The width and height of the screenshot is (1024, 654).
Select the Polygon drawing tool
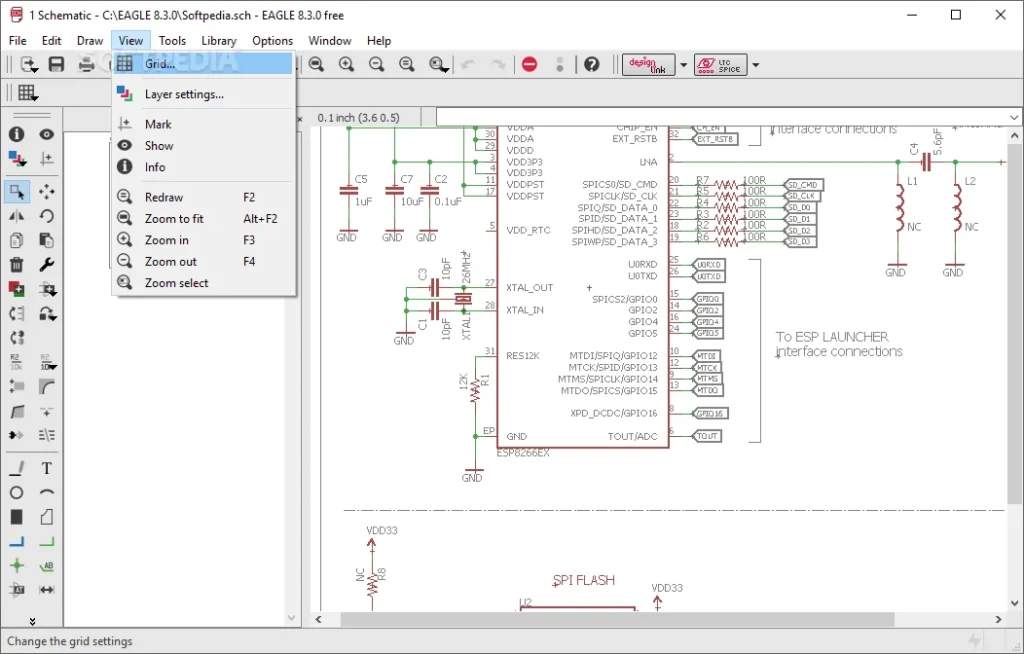46,517
